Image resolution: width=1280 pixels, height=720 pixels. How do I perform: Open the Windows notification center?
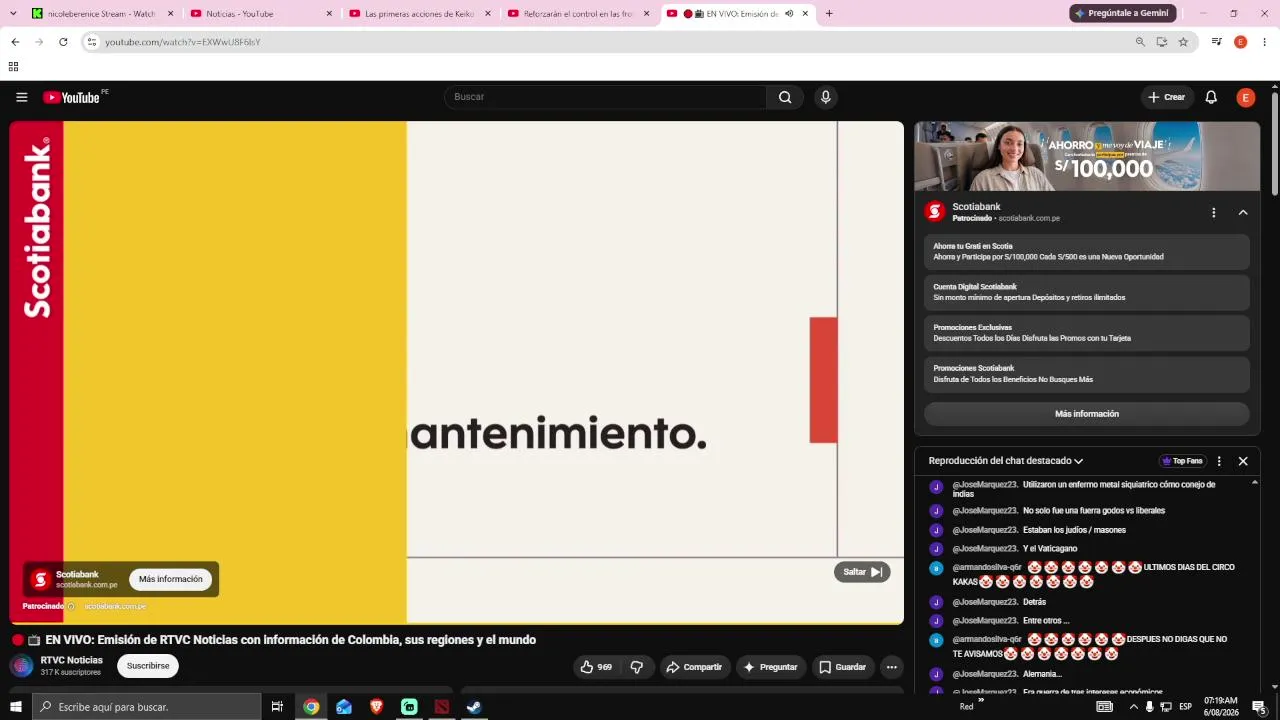1259,707
